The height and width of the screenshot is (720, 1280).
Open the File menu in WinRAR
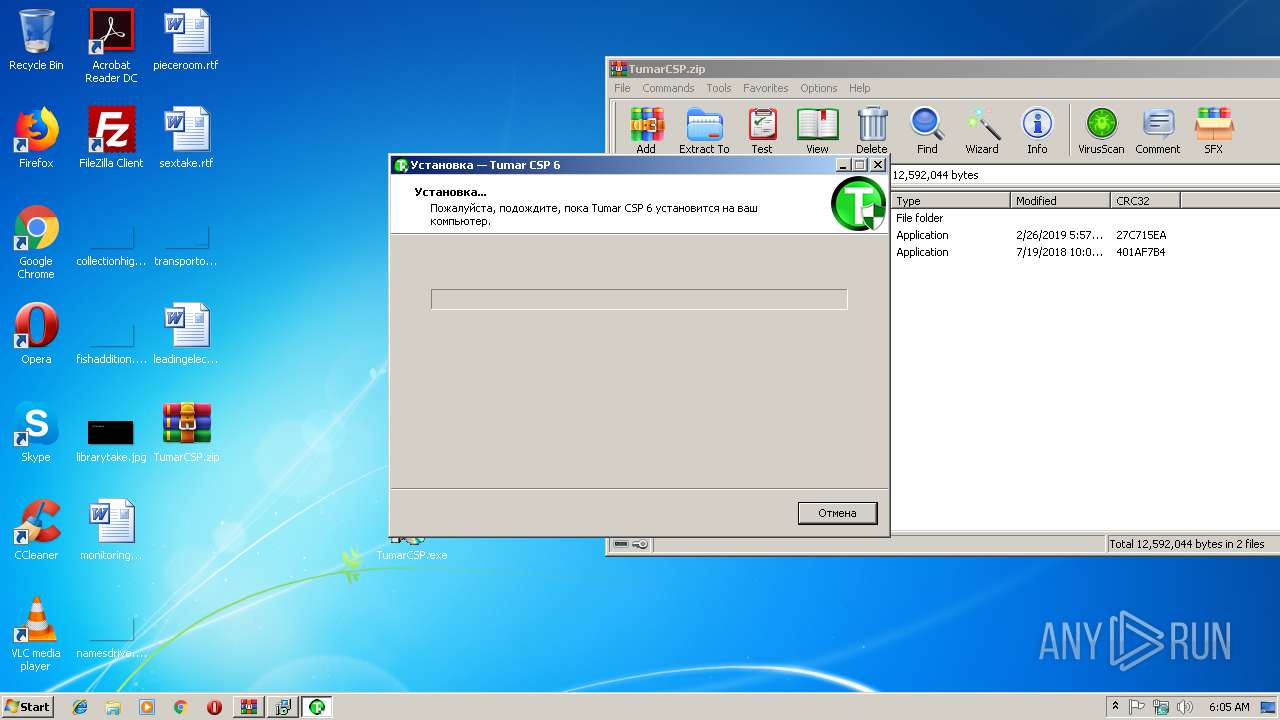[x=622, y=88]
